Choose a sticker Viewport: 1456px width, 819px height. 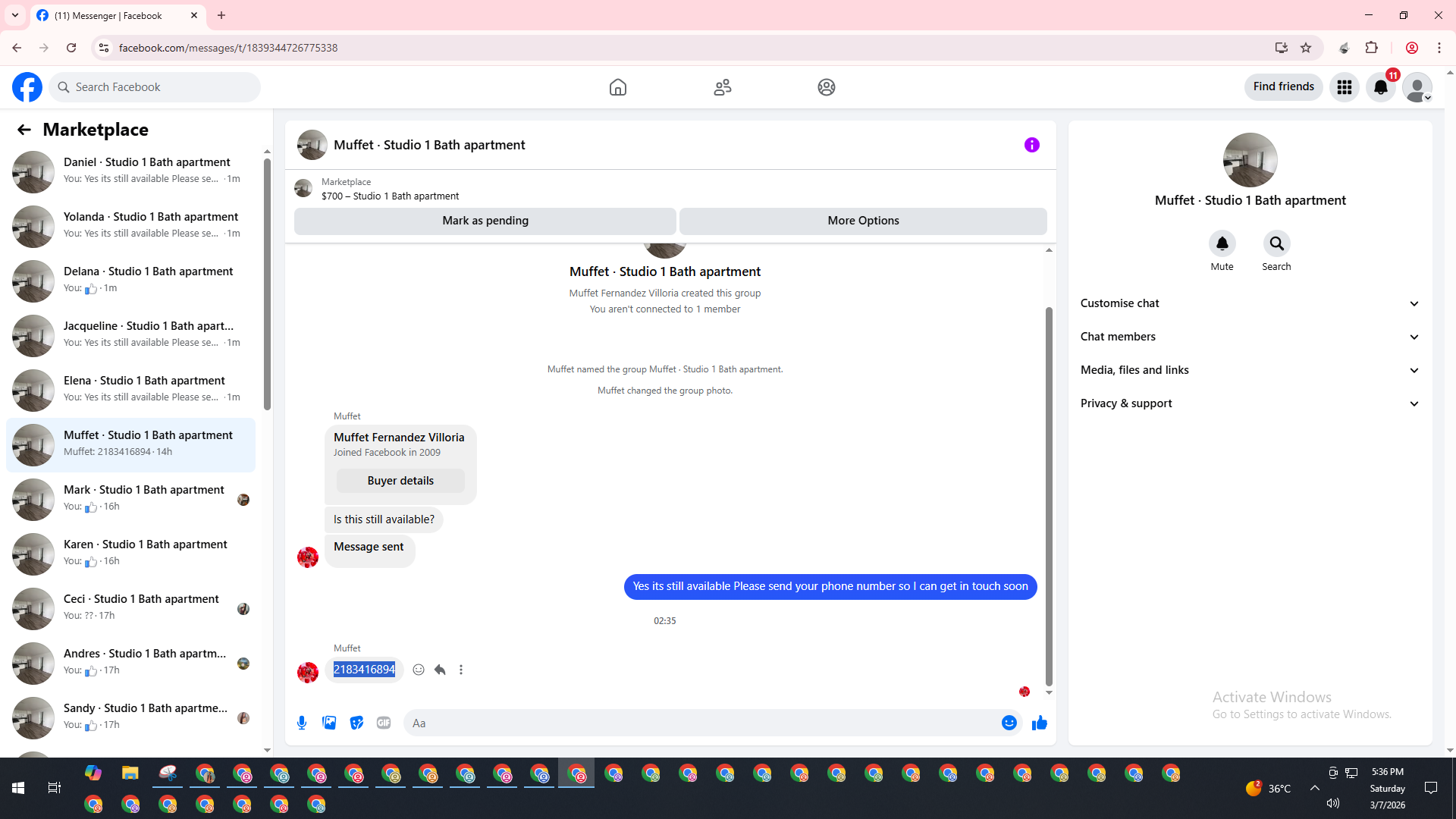click(356, 723)
